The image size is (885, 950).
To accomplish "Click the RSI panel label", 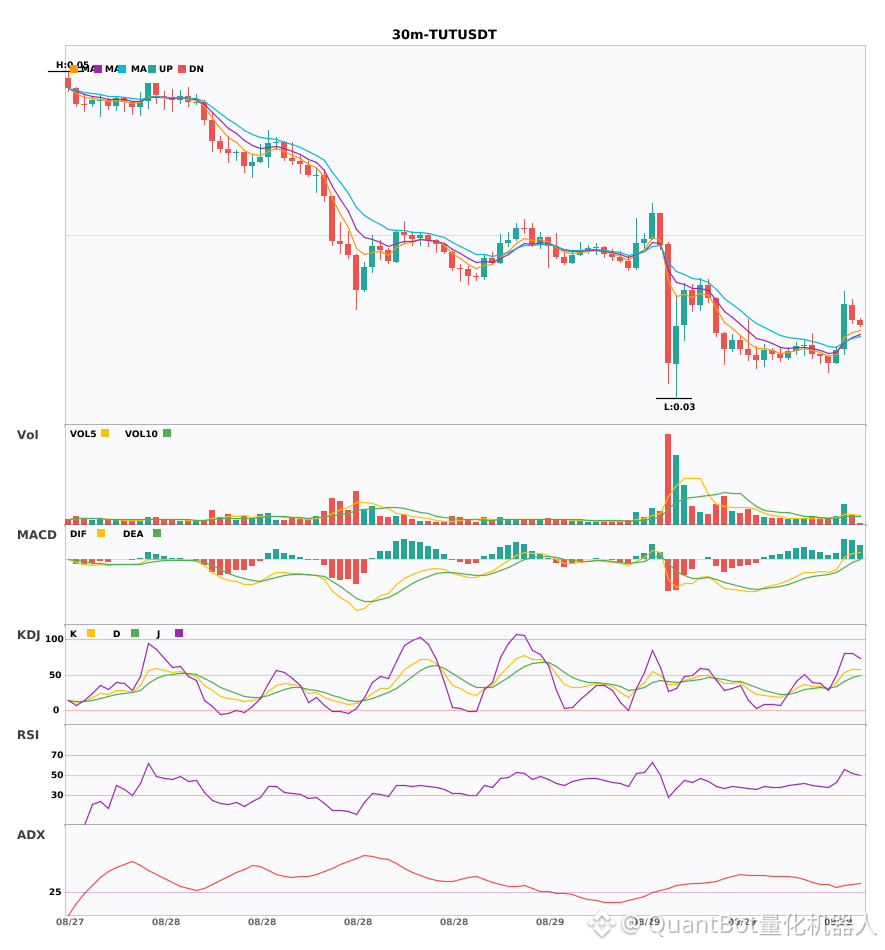I will click(28, 735).
